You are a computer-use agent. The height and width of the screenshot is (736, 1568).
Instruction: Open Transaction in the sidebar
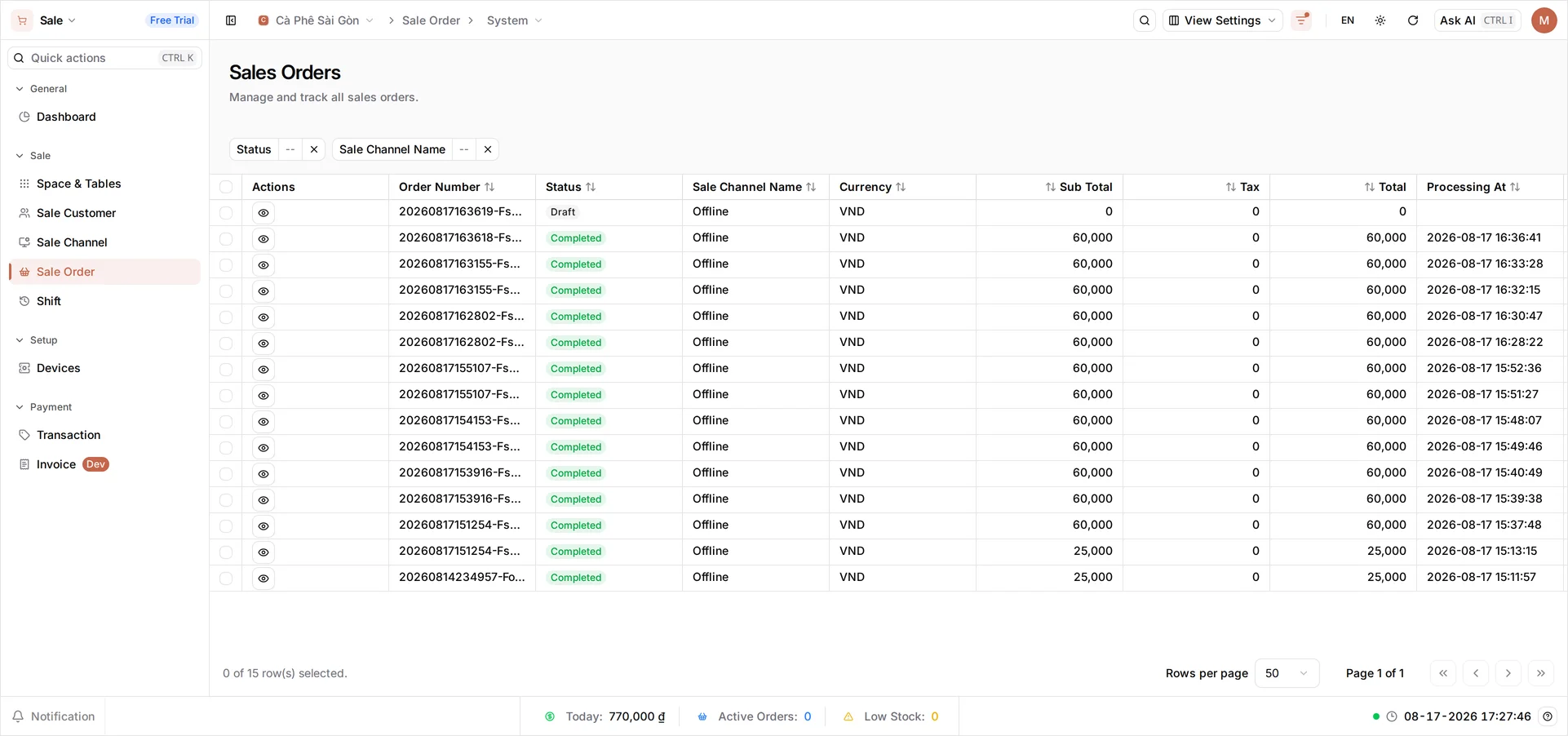tap(104, 435)
